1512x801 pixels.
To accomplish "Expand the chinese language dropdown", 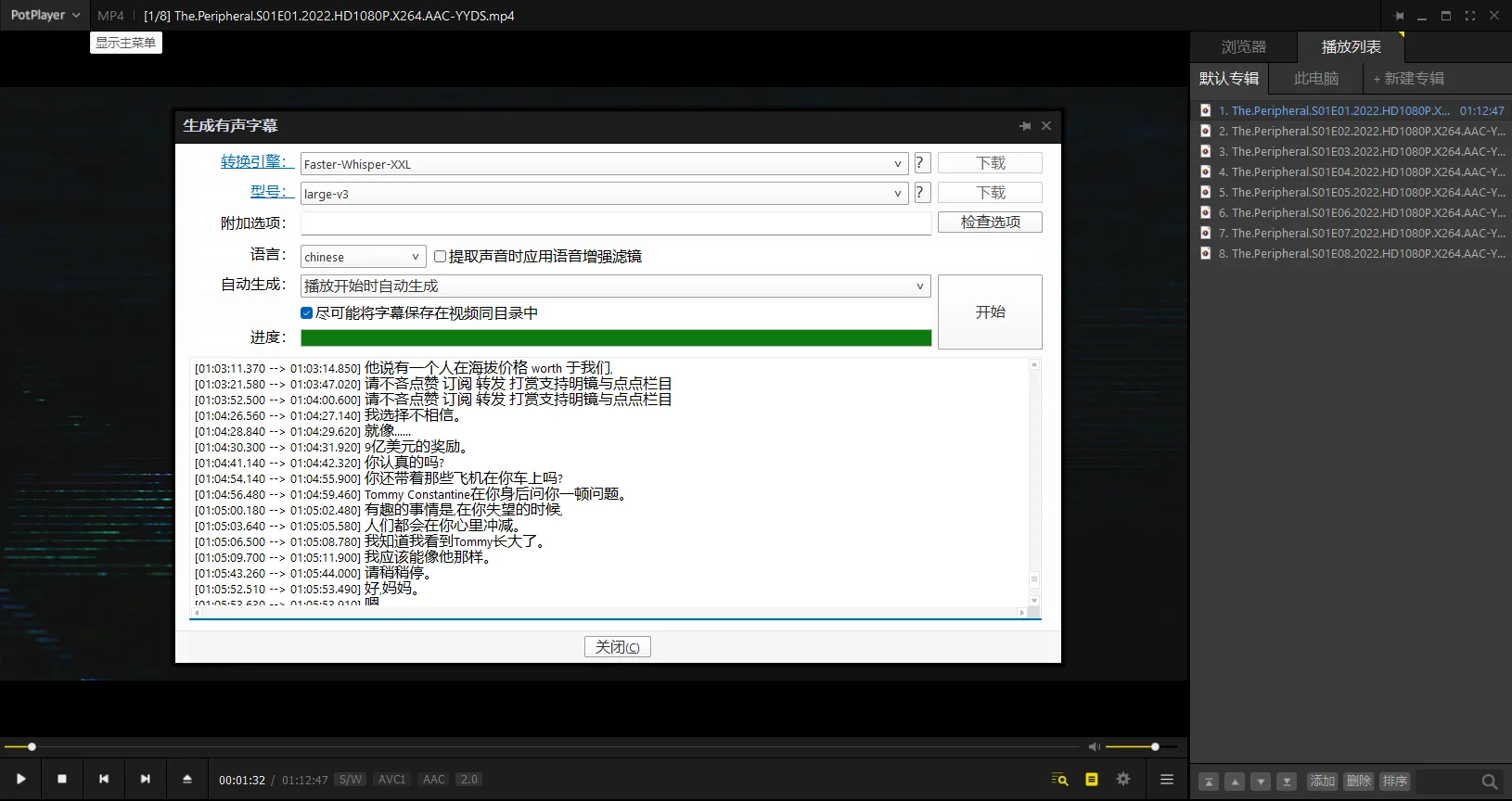I will pos(415,257).
